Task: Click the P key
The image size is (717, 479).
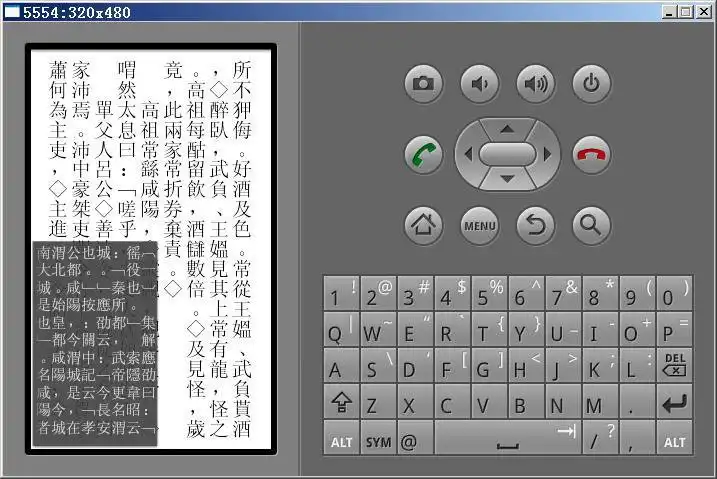Action: click(675, 330)
